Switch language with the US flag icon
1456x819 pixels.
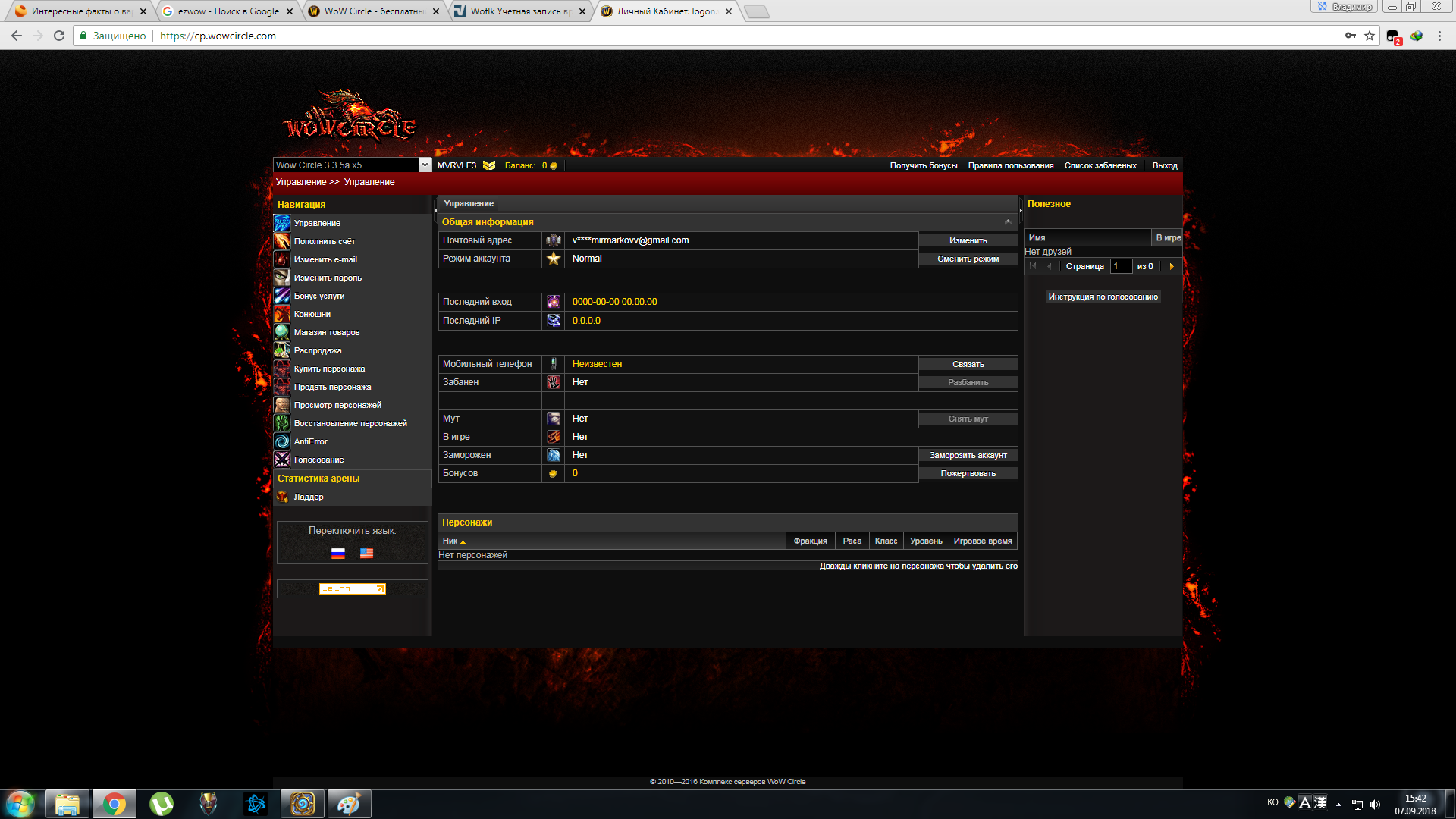(x=366, y=554)
